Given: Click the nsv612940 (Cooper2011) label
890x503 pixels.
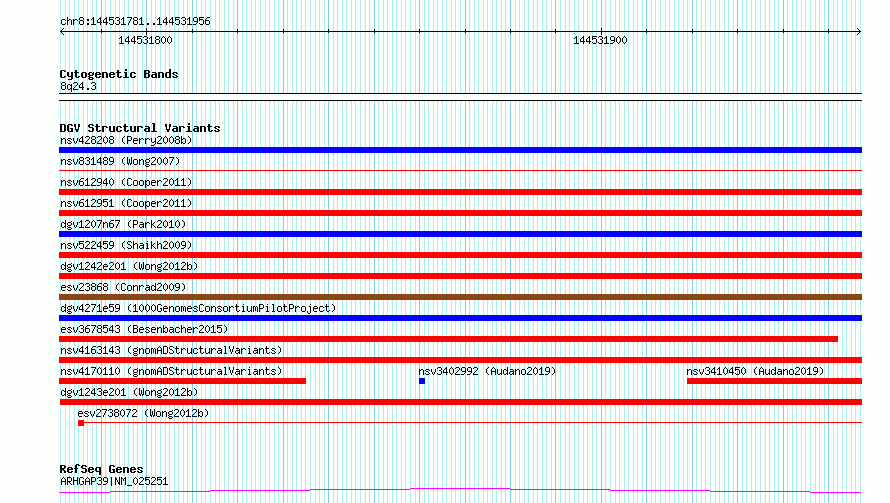Looking at the screenshot, I should [126, 182].
